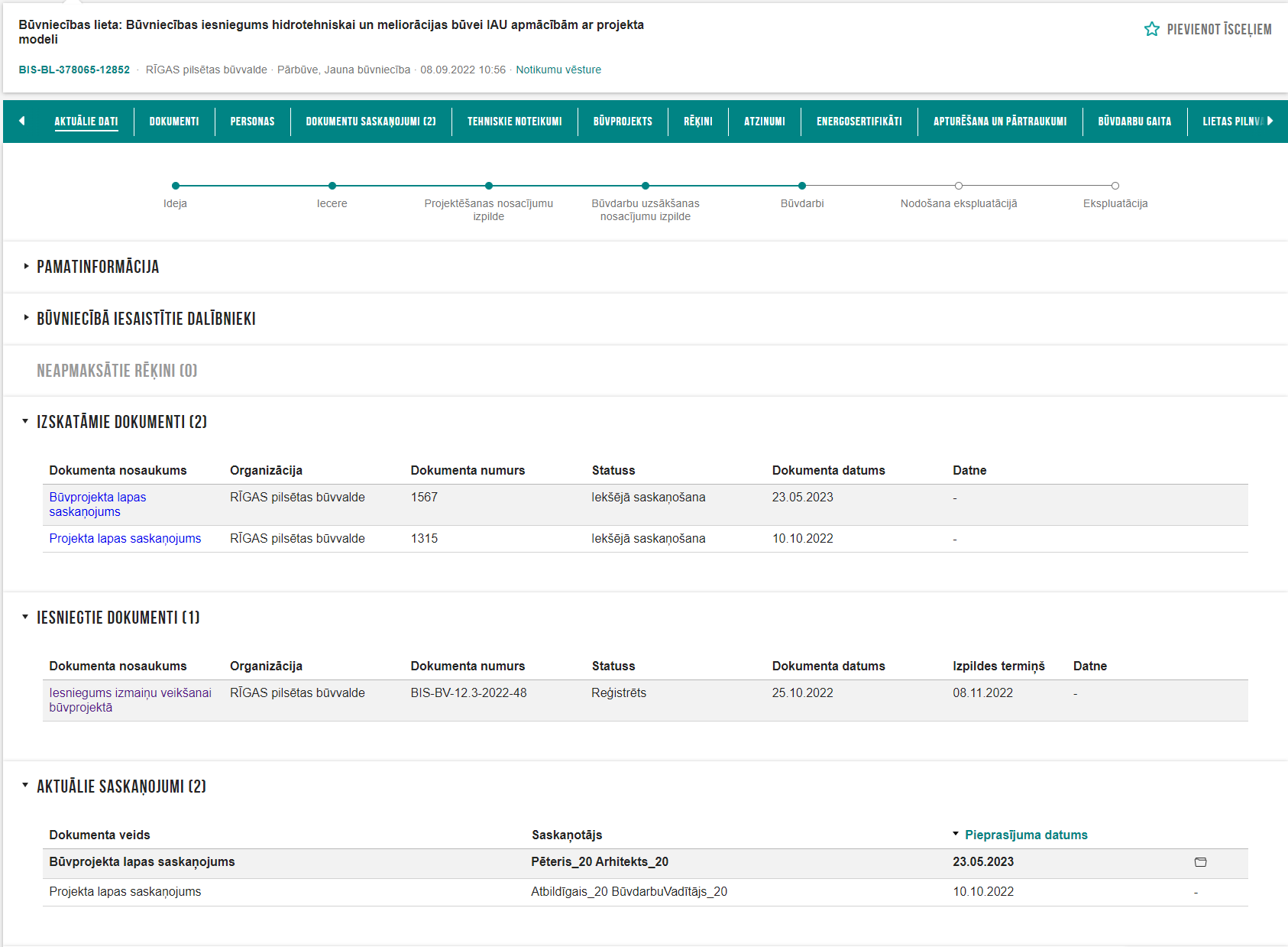Click Būvprojekta lapas saskaņojums in Aktuālie saskaņojumi

(x=142, y=862)
